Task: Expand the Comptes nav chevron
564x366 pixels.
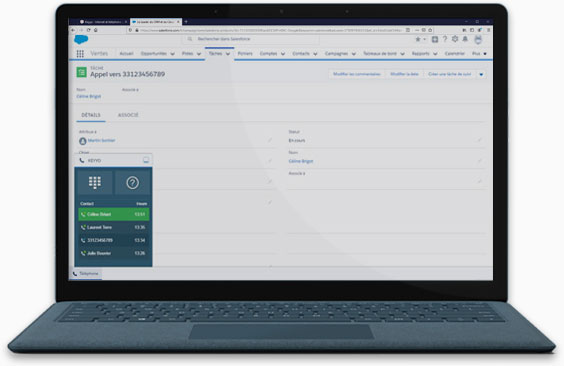Action: pyautogui.click(x=283, y=54)
